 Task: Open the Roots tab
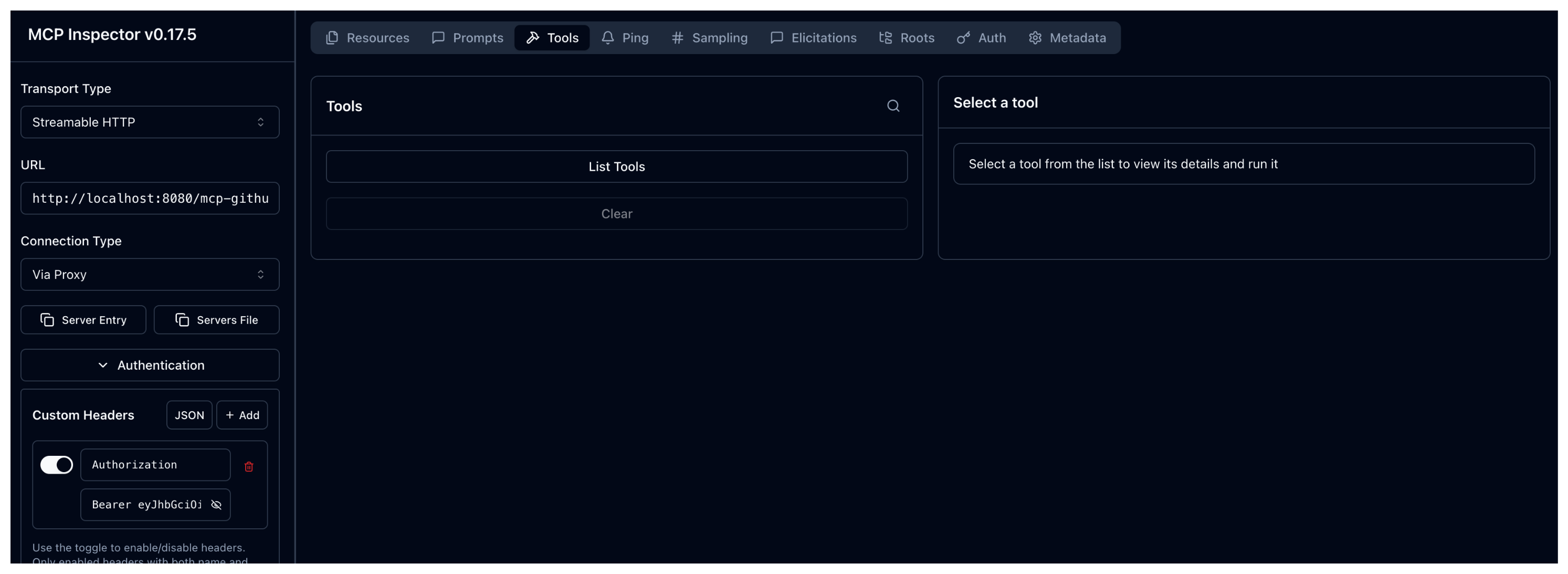[907, 38]
